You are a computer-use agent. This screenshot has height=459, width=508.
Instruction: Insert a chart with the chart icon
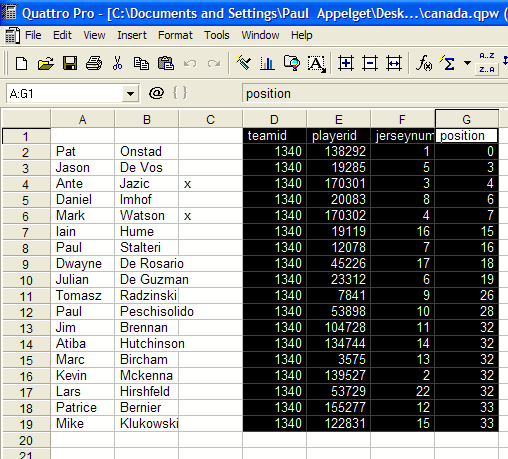coord(267,63)
